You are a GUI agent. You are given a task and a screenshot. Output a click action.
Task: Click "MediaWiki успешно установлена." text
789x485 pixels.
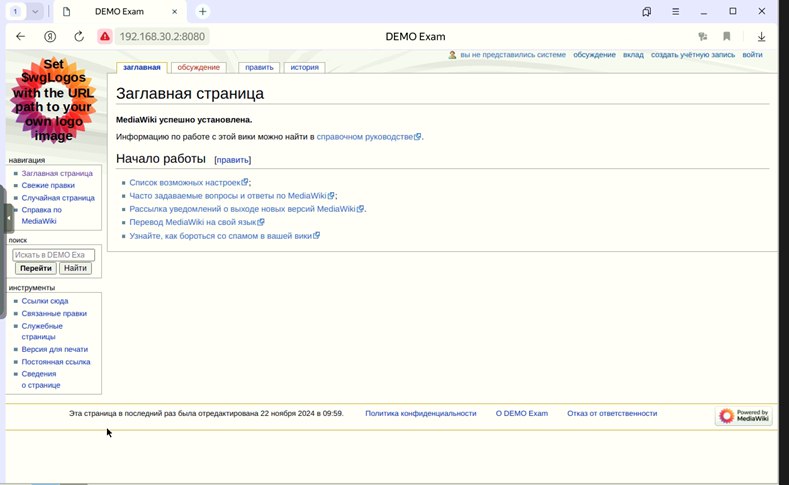pyautogui.click(x=184, y=120)
